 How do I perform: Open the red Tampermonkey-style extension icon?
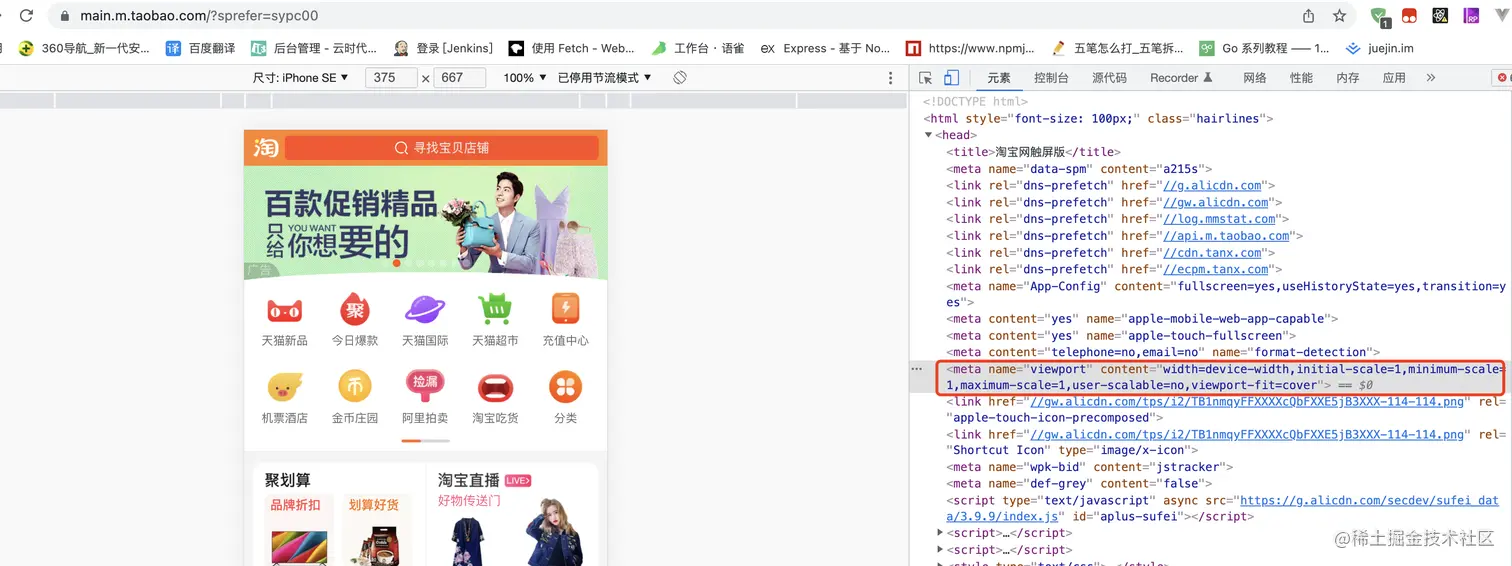[x=1409, y=16]
